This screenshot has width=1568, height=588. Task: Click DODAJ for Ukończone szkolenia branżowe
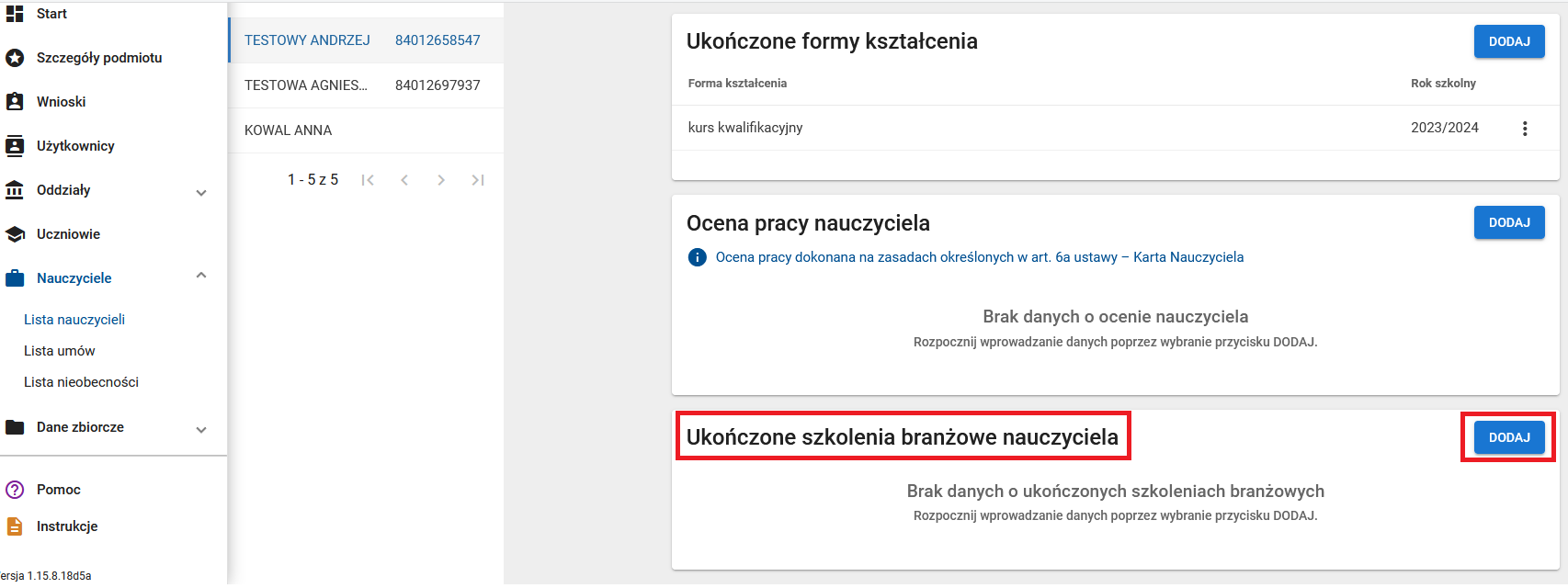[1508, 437]
